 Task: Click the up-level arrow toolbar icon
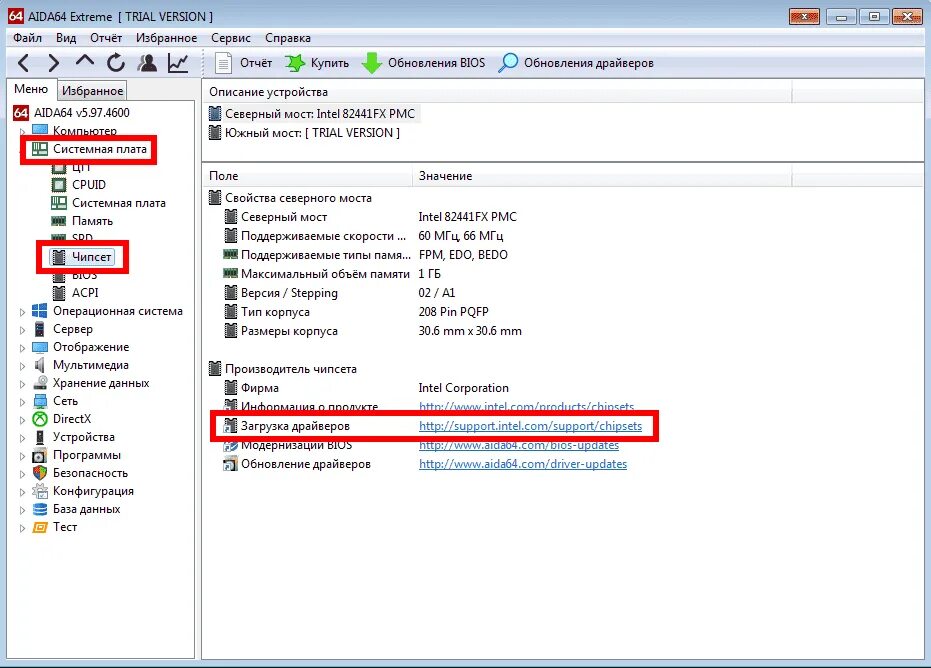(85, 61)
